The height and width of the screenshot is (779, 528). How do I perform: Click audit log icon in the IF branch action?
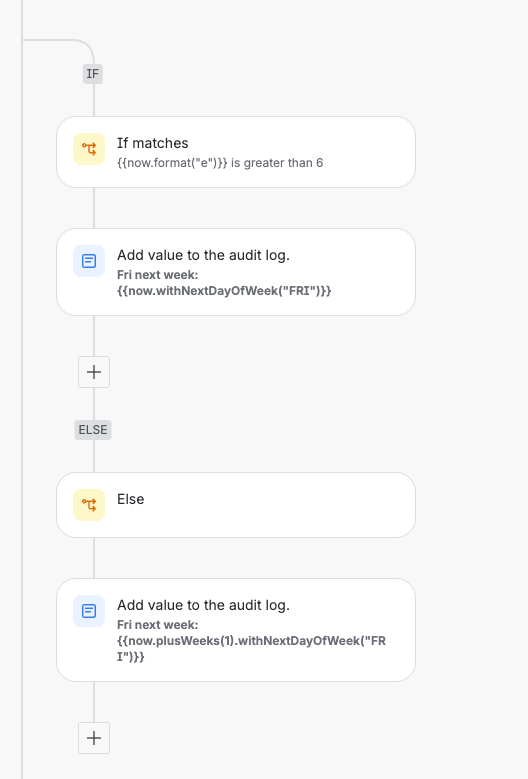coord(89,261)
